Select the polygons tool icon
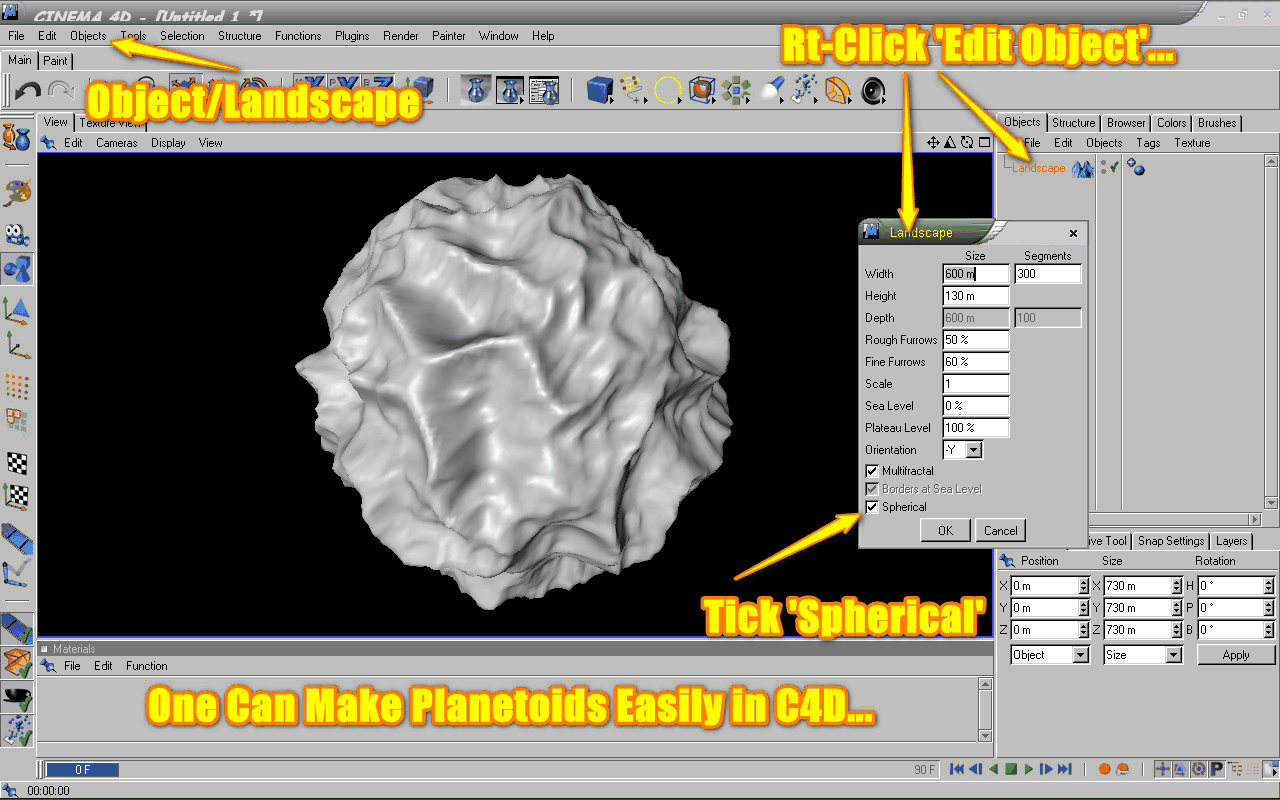 click(x=17, y=419)
